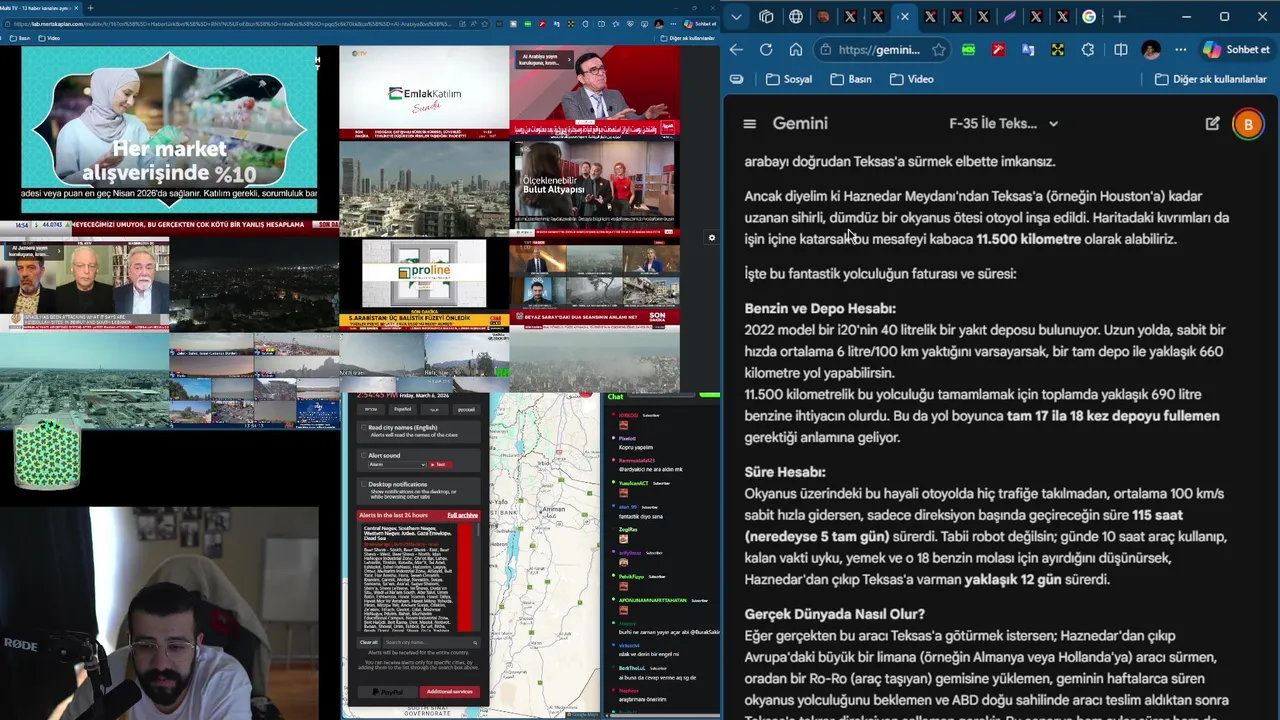The height and width of the screenshot is (720, 1280).
Task: Select the Emlak Katılım video tile
Action: point(424,93)
